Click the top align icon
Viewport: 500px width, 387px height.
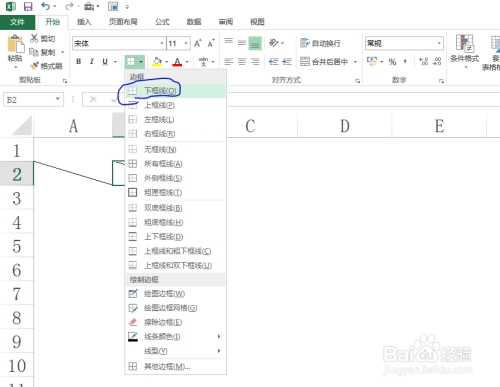229,43
